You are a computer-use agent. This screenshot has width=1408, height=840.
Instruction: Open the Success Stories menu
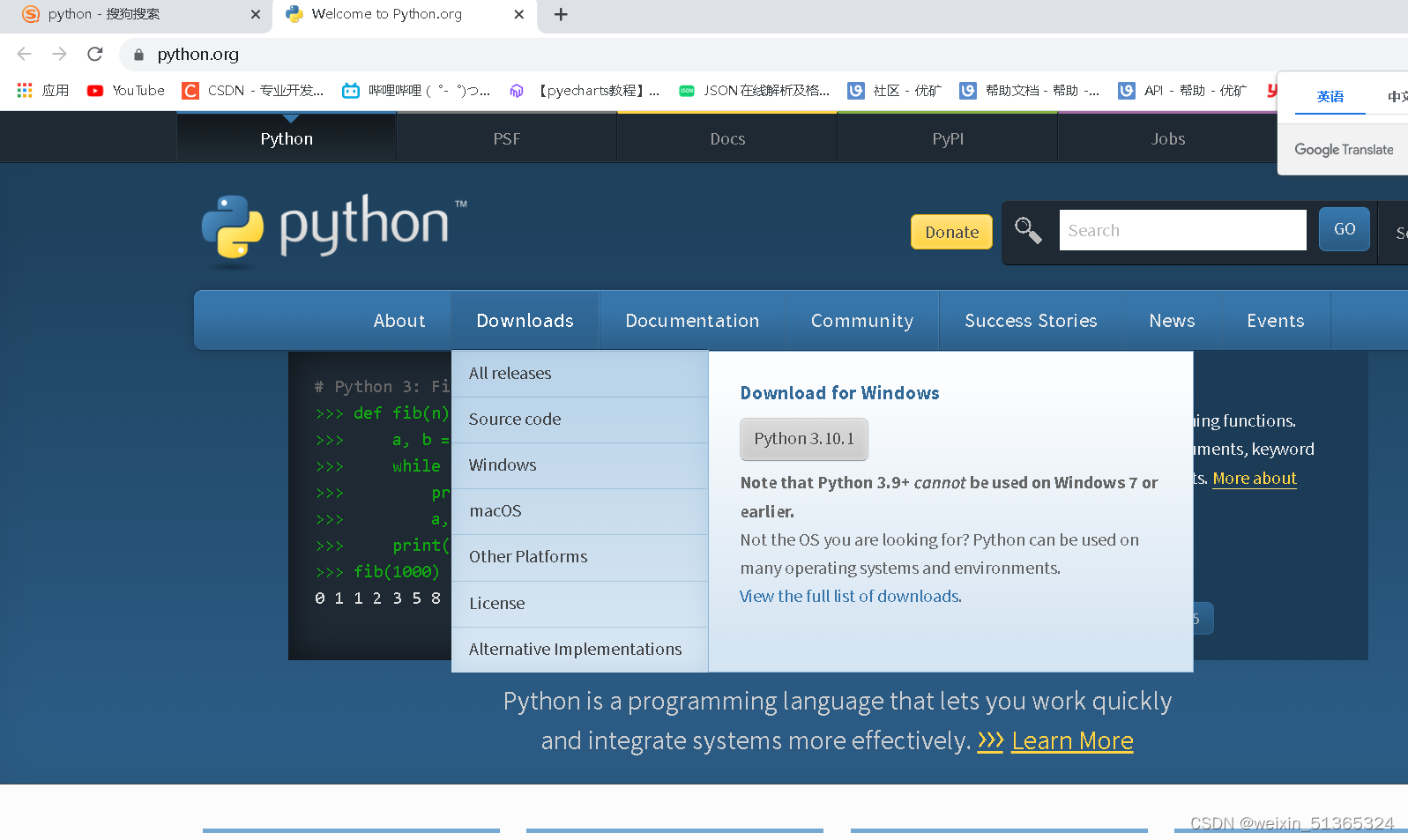click(1031, 321)
